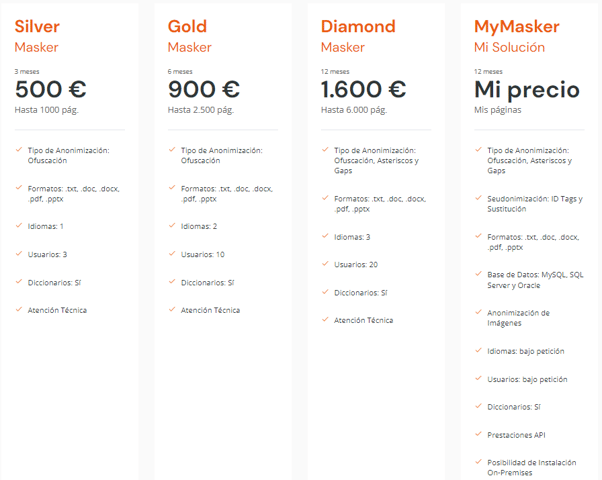Choose the MyMasker plan title
Viewport: 602px width, 480px height.
pos(517,26)
